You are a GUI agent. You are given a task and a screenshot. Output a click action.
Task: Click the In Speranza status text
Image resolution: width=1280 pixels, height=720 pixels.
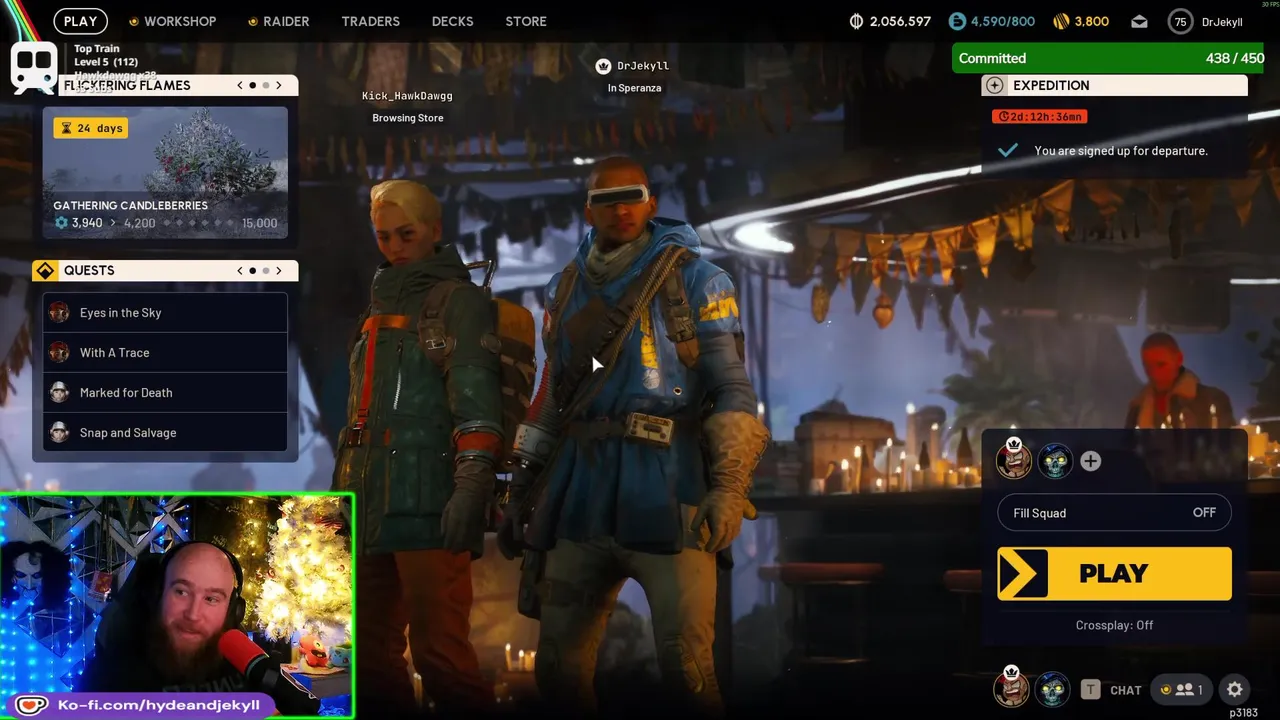[634, 88]
